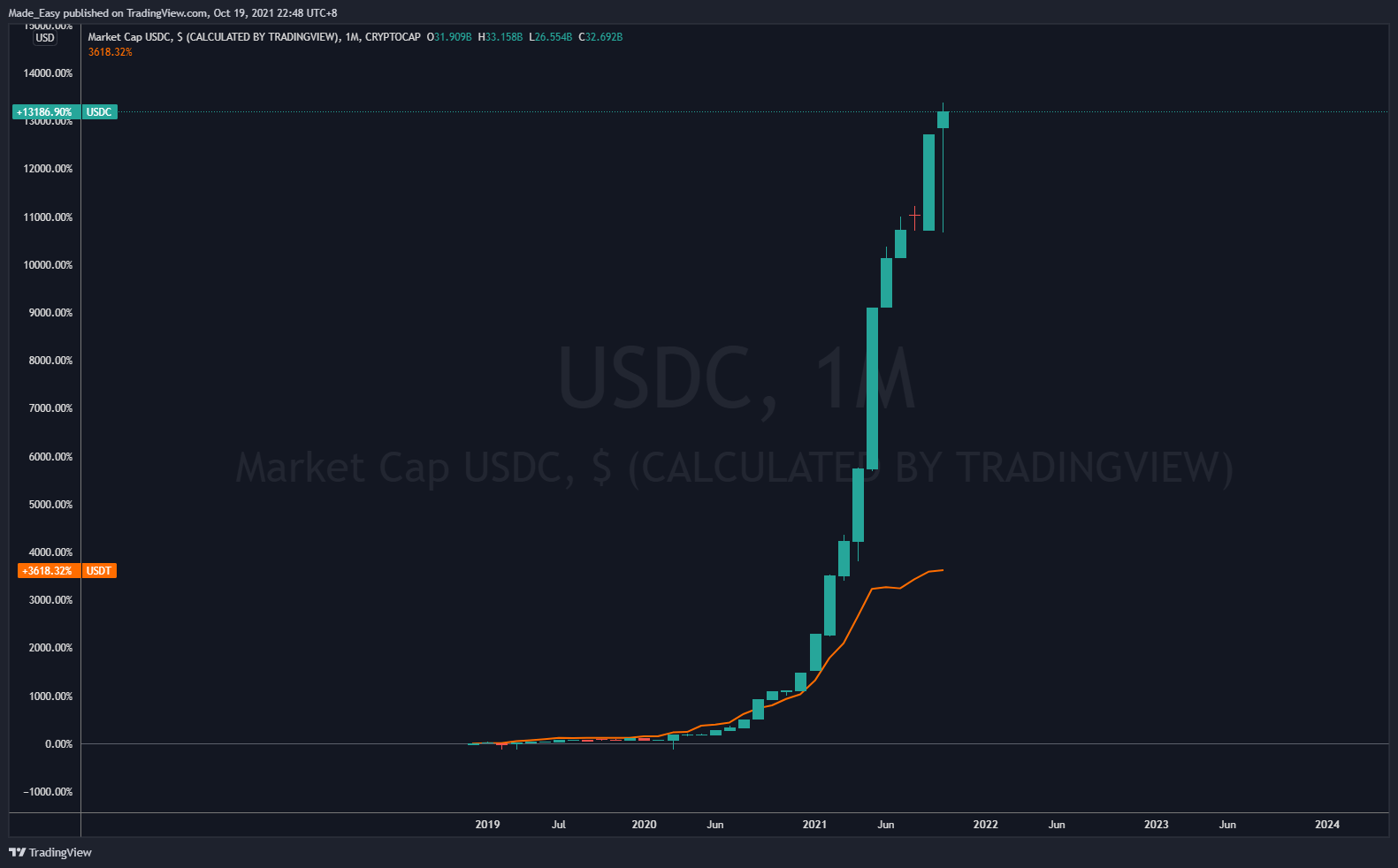Click the TradingView logo in the footer
The image size is (1398, 868).
pos(50,852)
